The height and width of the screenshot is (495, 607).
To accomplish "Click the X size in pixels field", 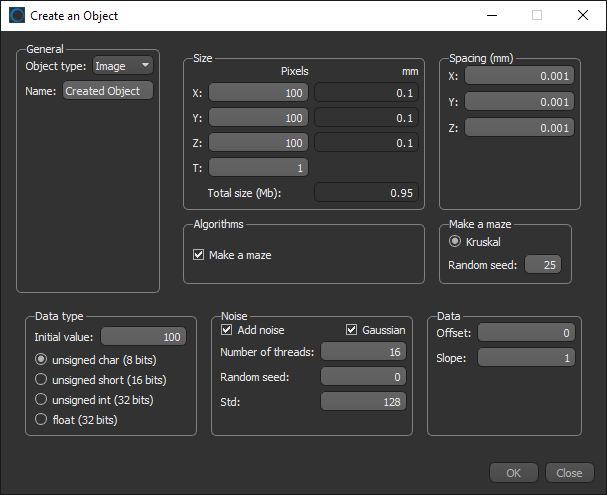I will click(259, 92).
